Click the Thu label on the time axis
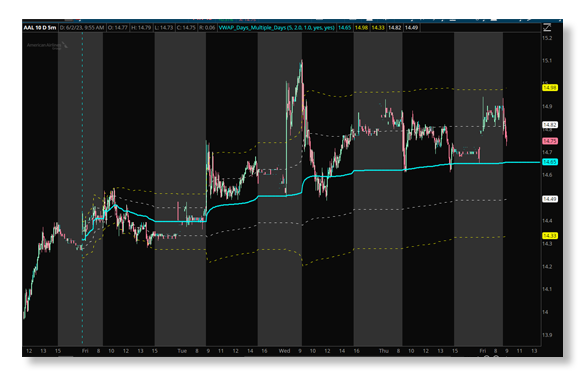 pyautogui.click(x=384, y=351)
